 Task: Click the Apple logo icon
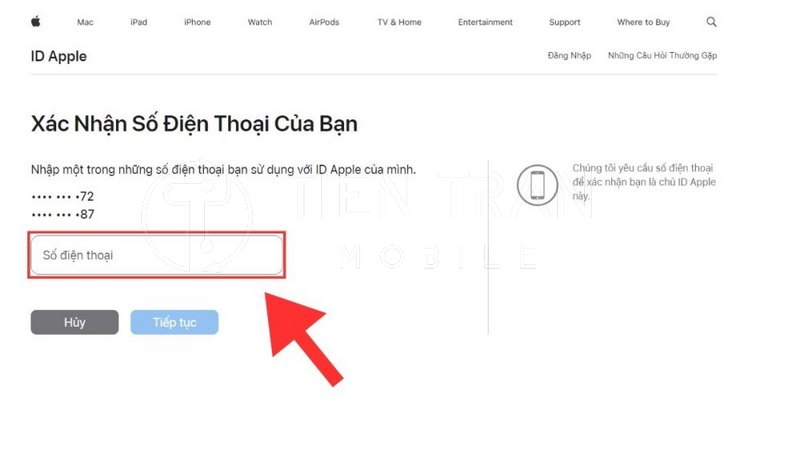36,21
